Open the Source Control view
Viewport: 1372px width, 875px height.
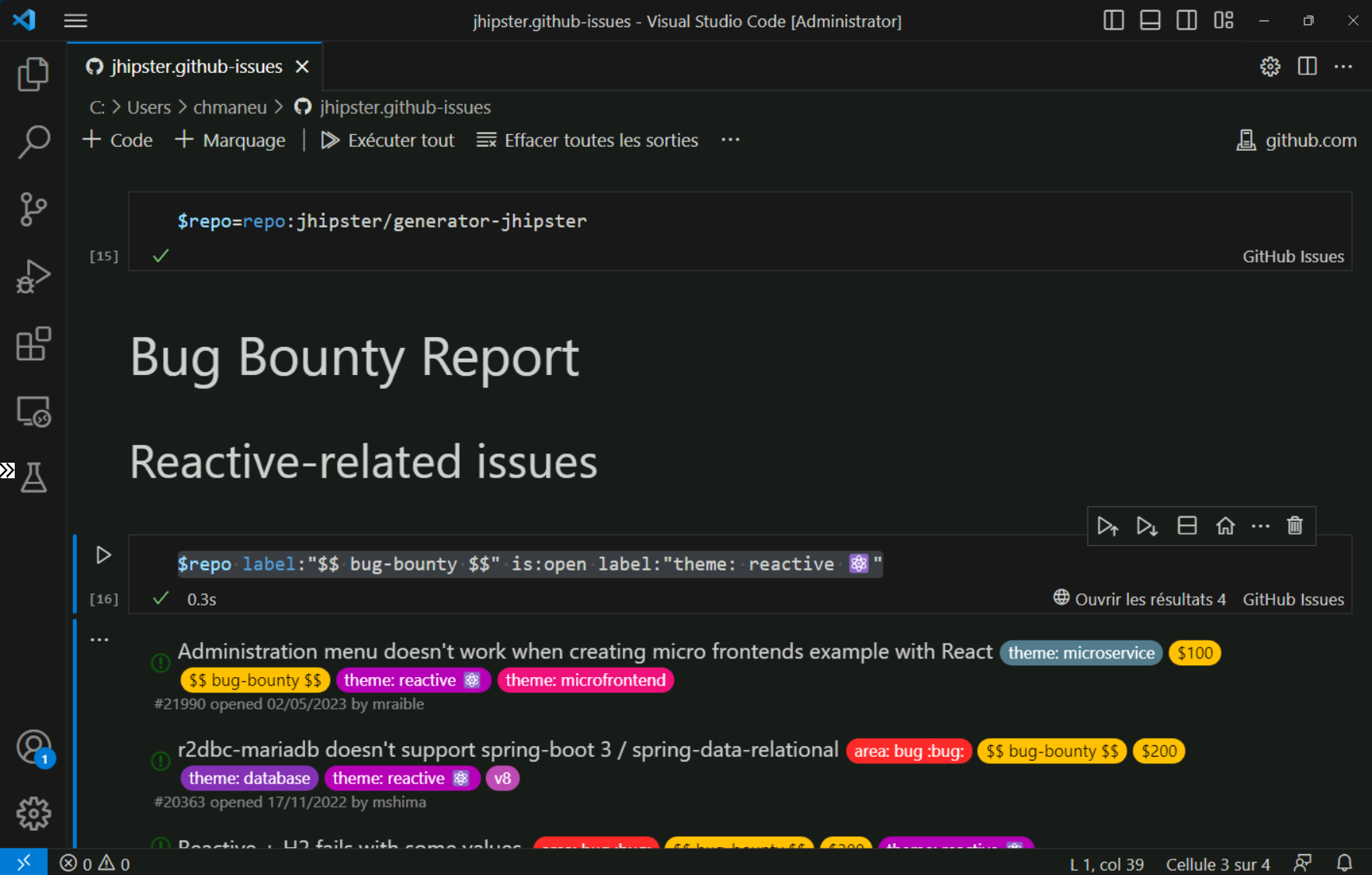33,210
